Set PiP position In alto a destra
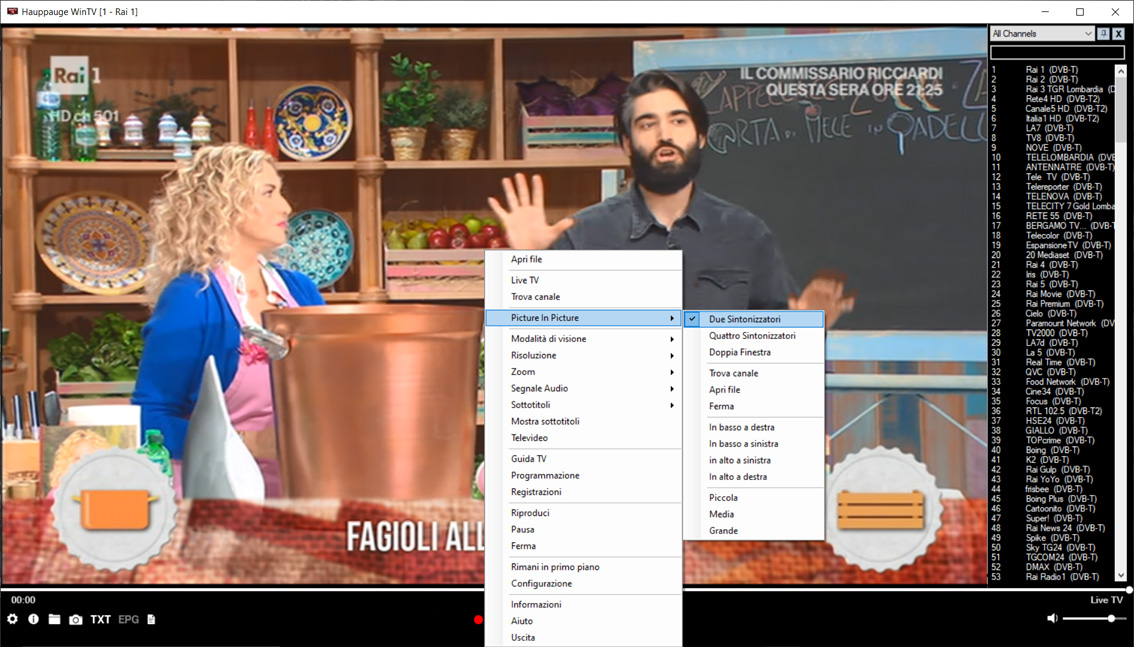1134x647 pixels. click(753, 477)
